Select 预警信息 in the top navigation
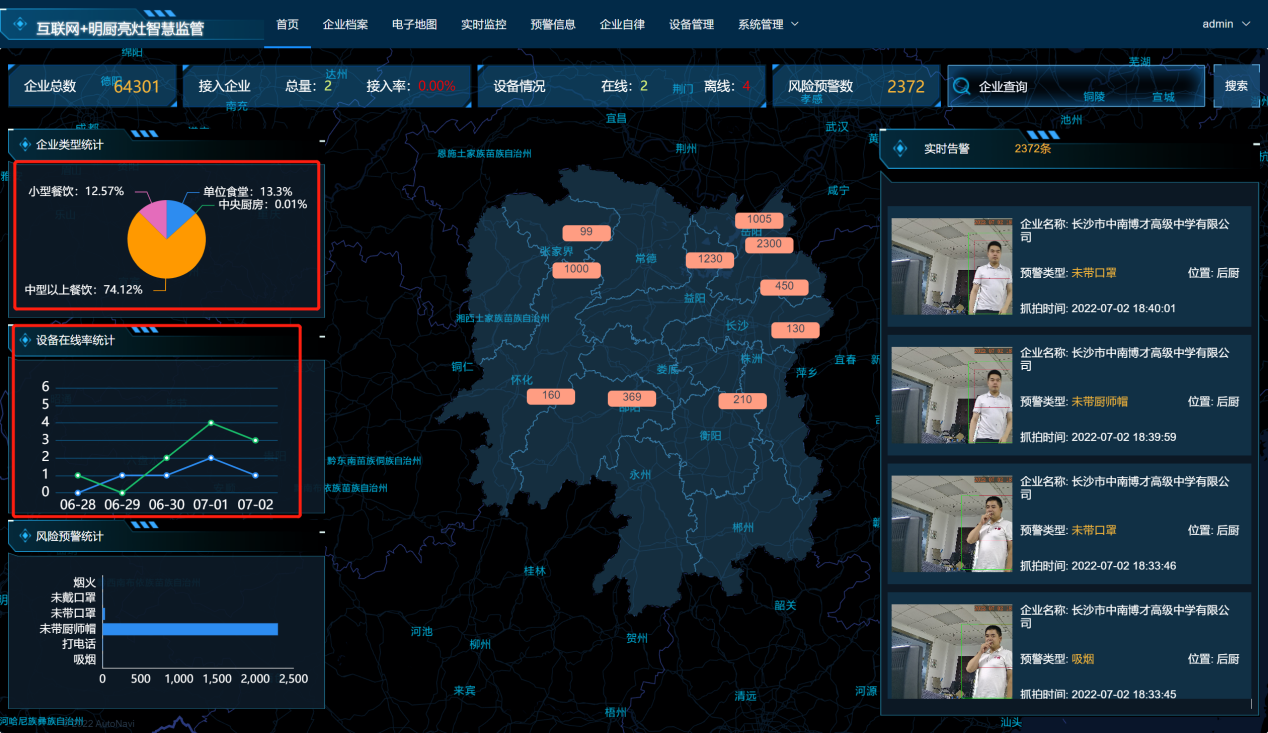Image resolution: width=1268 pixels, height=733 pixels. 553,24
